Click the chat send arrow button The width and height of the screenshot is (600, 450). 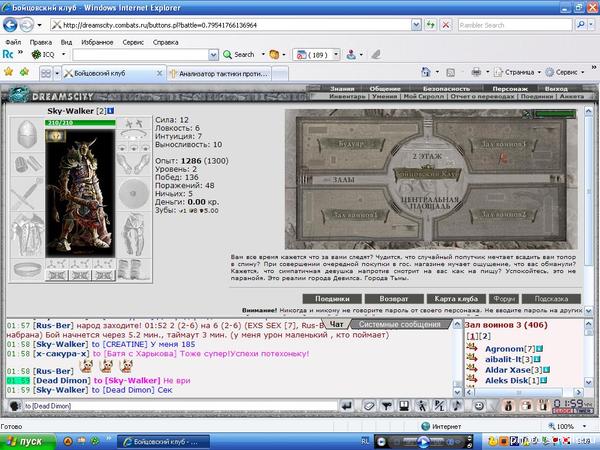pos(347,406)
